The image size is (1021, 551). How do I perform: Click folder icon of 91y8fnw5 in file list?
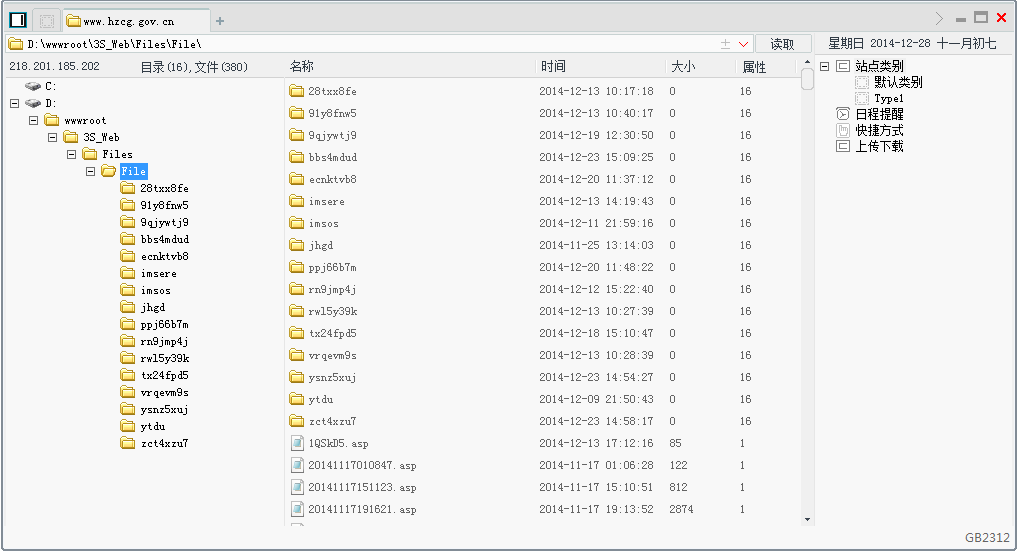tap(297, 113)
